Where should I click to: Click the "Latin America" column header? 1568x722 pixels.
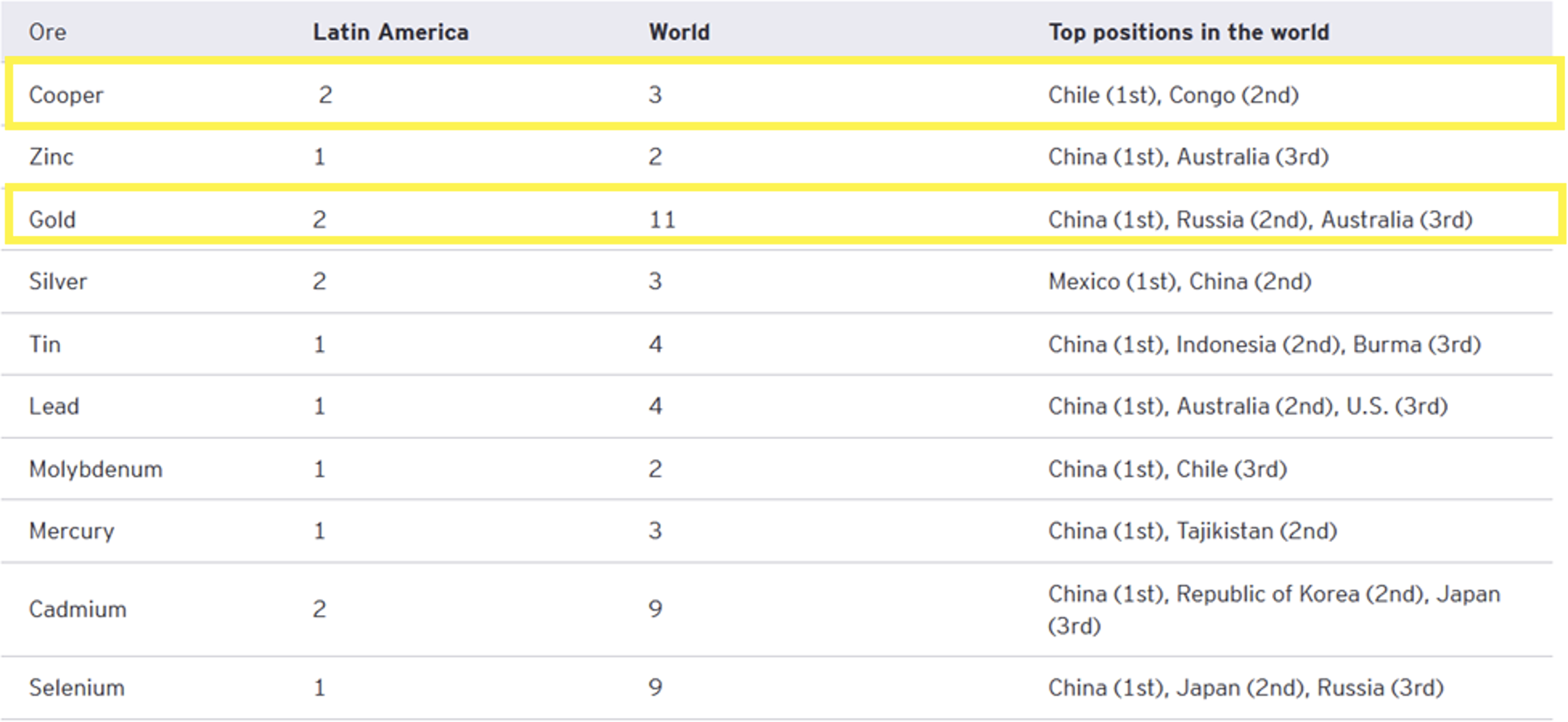[391, 32]
